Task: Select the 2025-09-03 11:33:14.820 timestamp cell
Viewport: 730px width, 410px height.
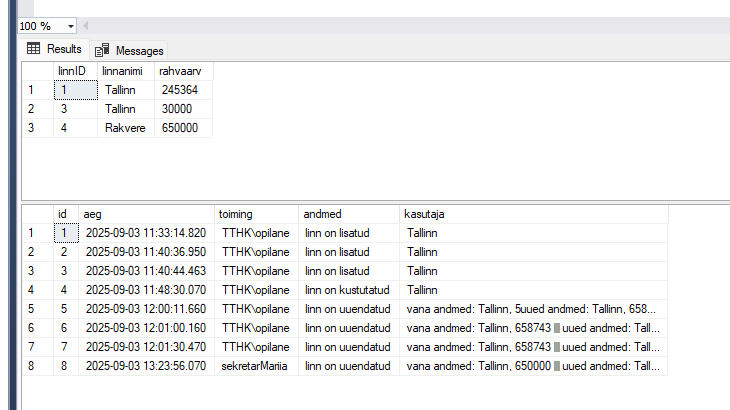Action: pyautogui.click(x=145, y=233)
